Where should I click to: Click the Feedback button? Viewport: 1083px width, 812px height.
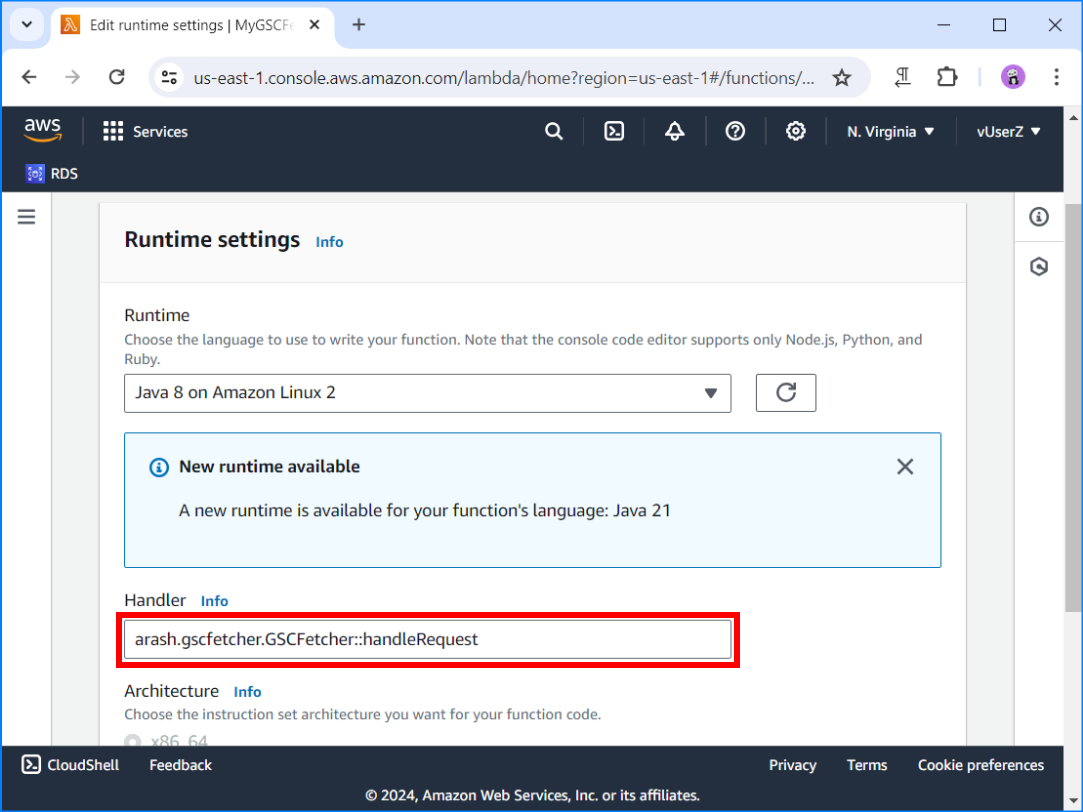point(179,765)
